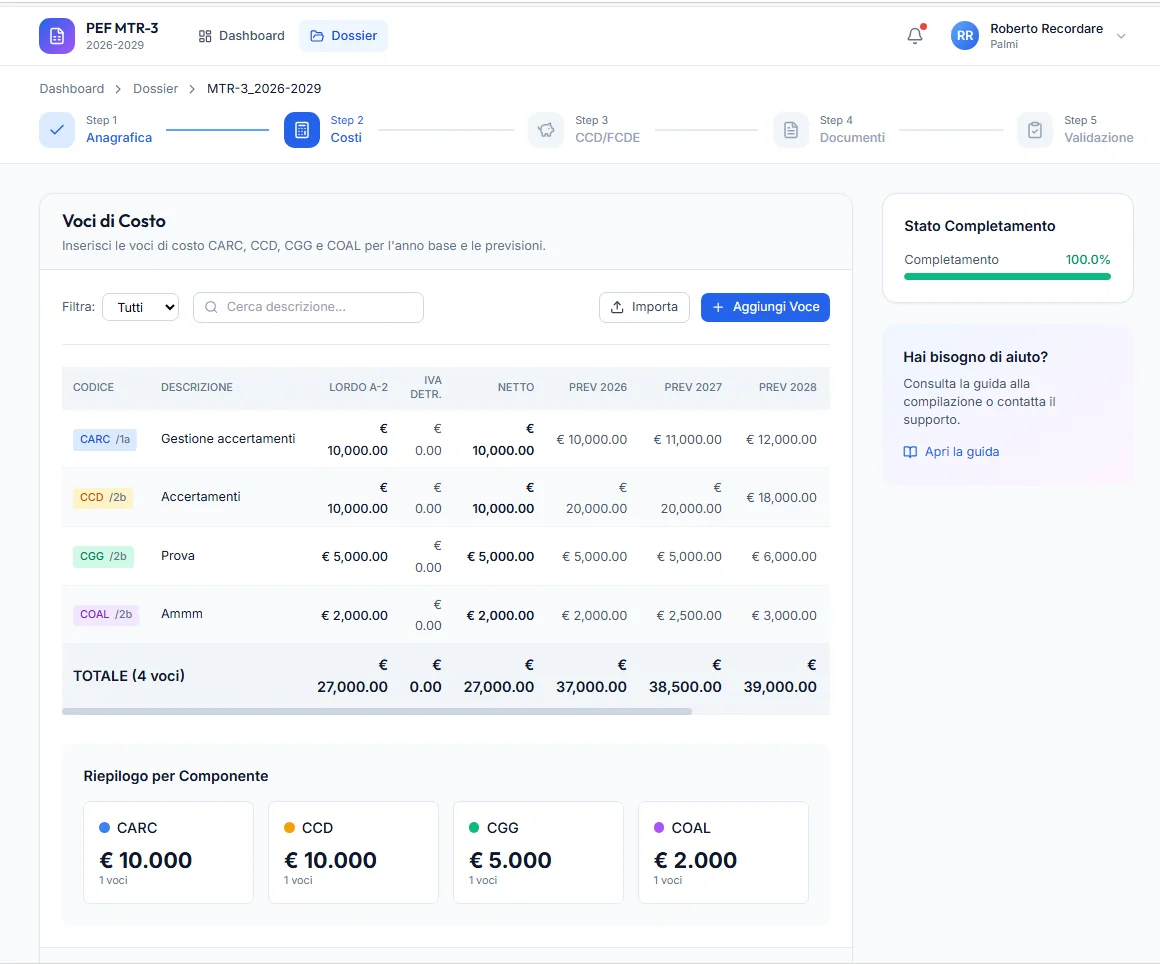Screen dimensions: 1160x964
Task: Click the Prova row description
Action: [x=178, y=556]
